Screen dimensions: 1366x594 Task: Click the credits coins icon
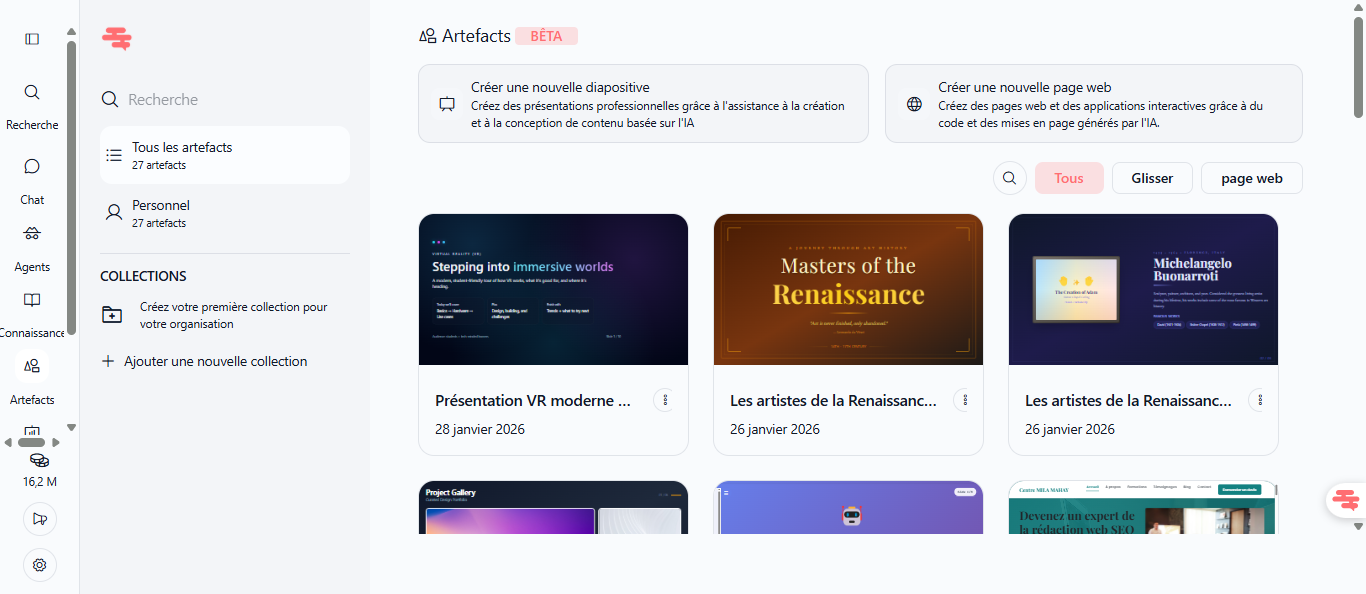pos(39,460)
